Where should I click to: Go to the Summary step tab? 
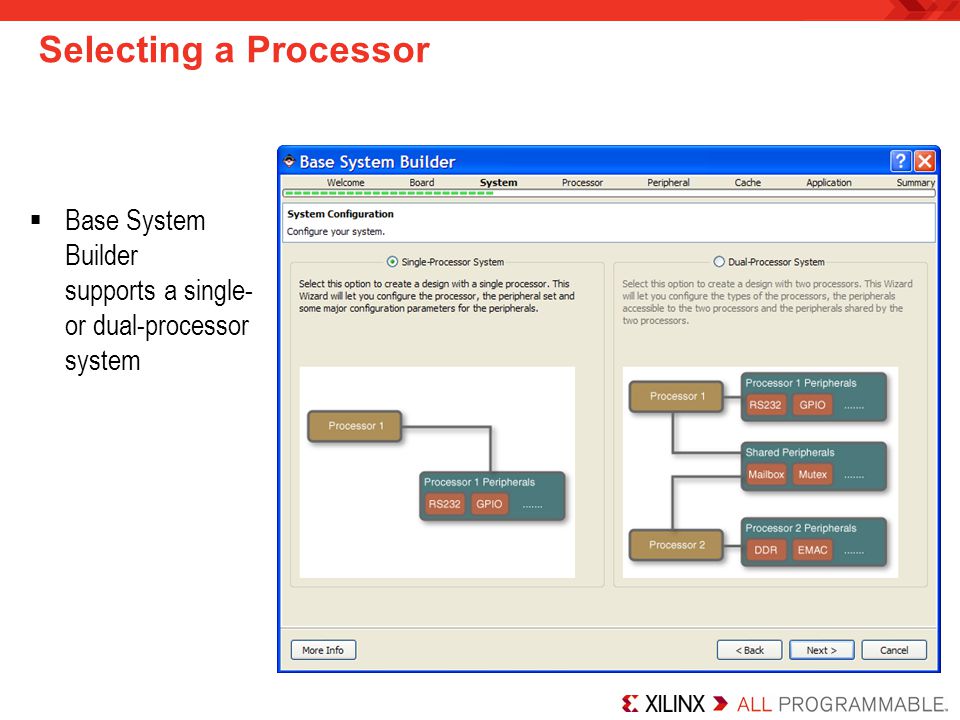[x=915, y=182]
